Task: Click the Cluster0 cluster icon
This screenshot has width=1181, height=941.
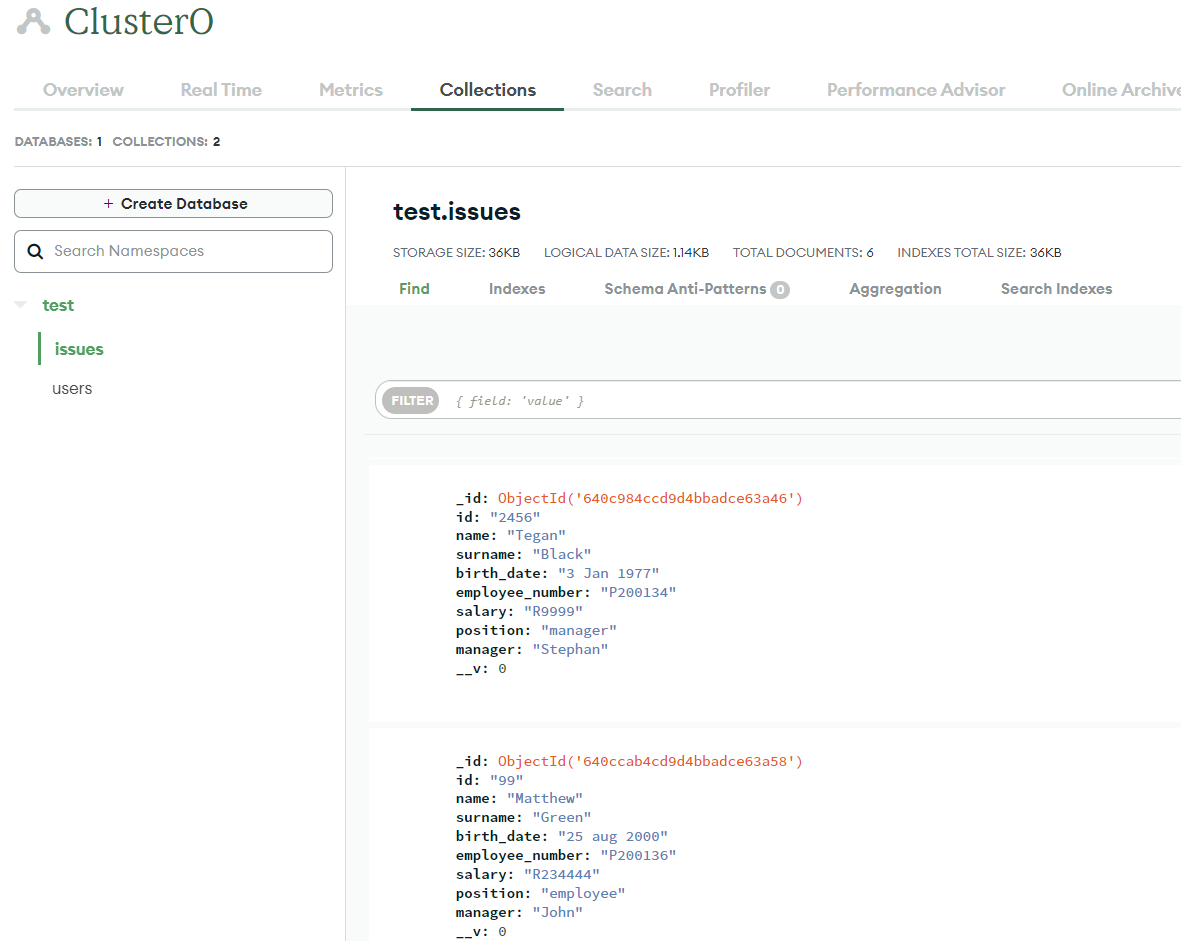Action: [33, 22]
